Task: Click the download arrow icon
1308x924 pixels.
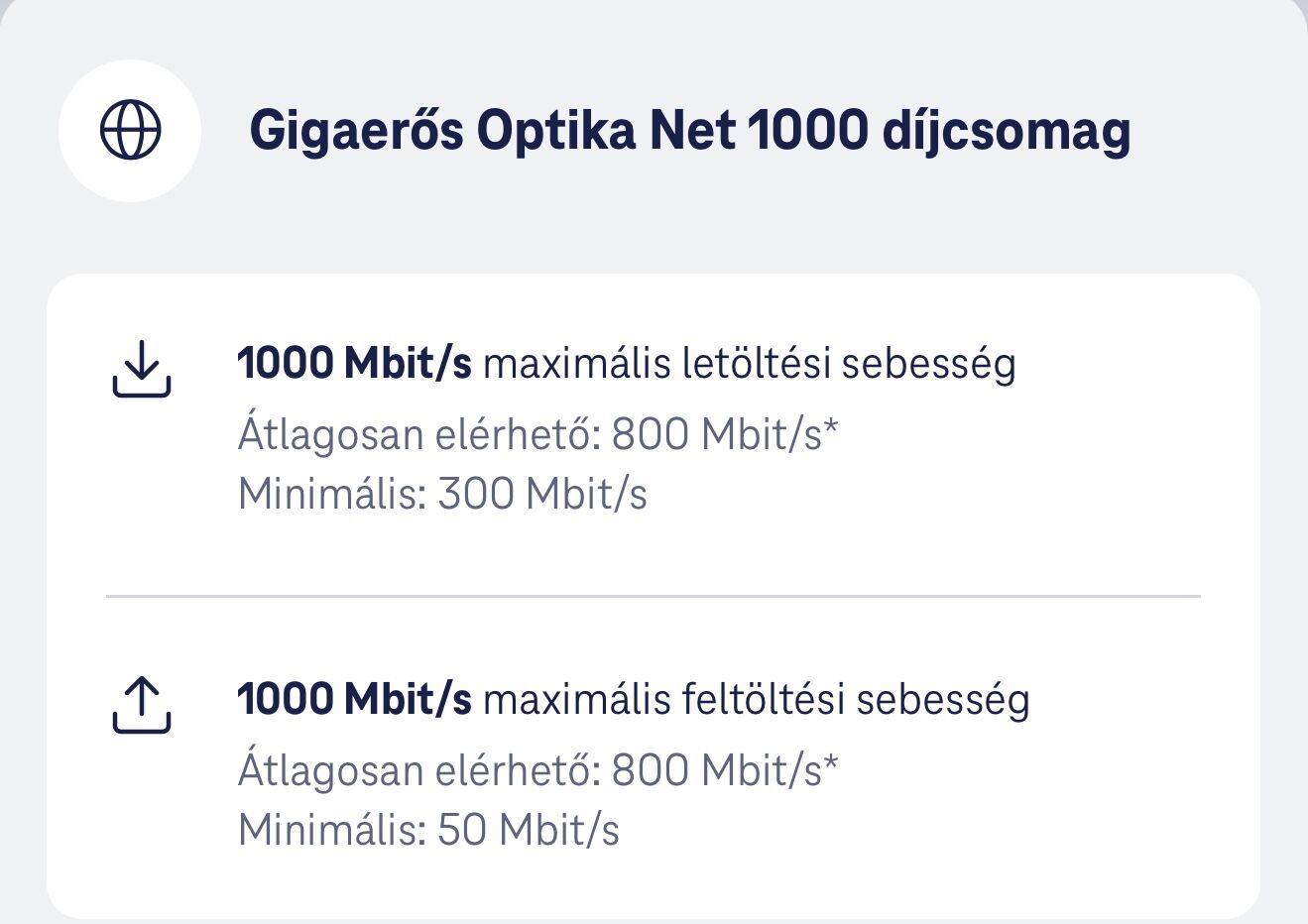Action: tap(142, 368)
